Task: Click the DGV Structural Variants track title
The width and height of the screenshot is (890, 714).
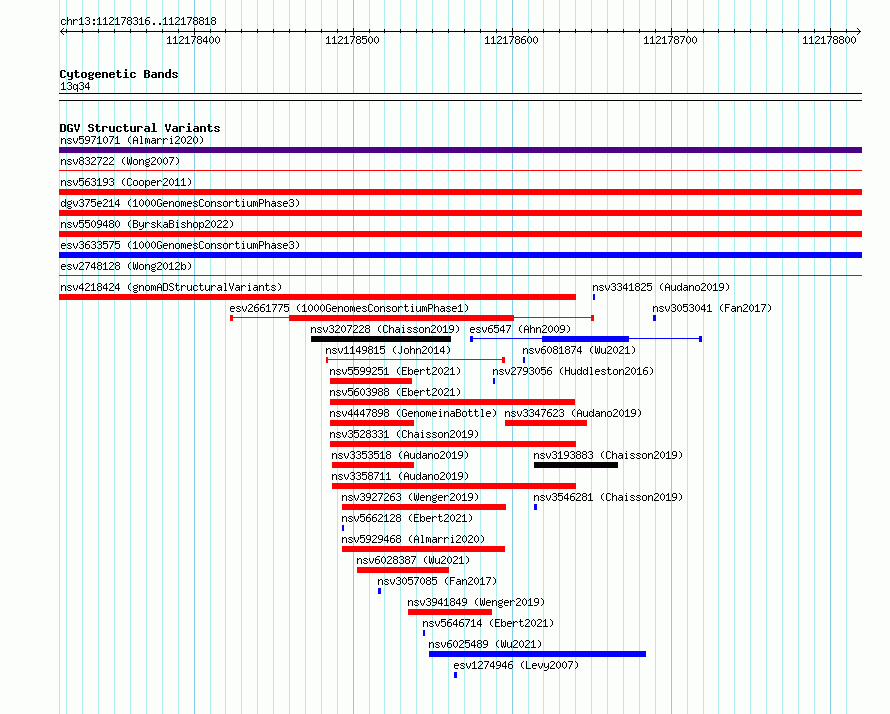Action: [140, 128]
